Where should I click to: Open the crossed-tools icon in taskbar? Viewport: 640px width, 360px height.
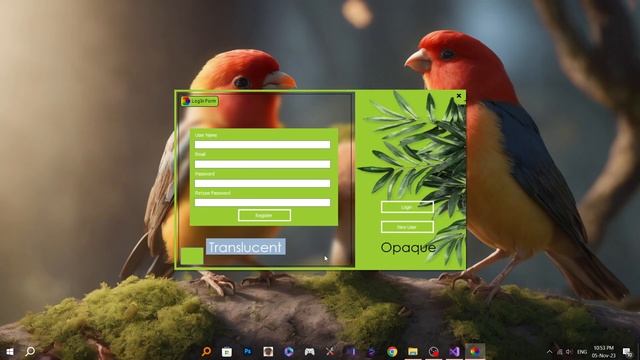pyautogui.click(x=330, y=351)
